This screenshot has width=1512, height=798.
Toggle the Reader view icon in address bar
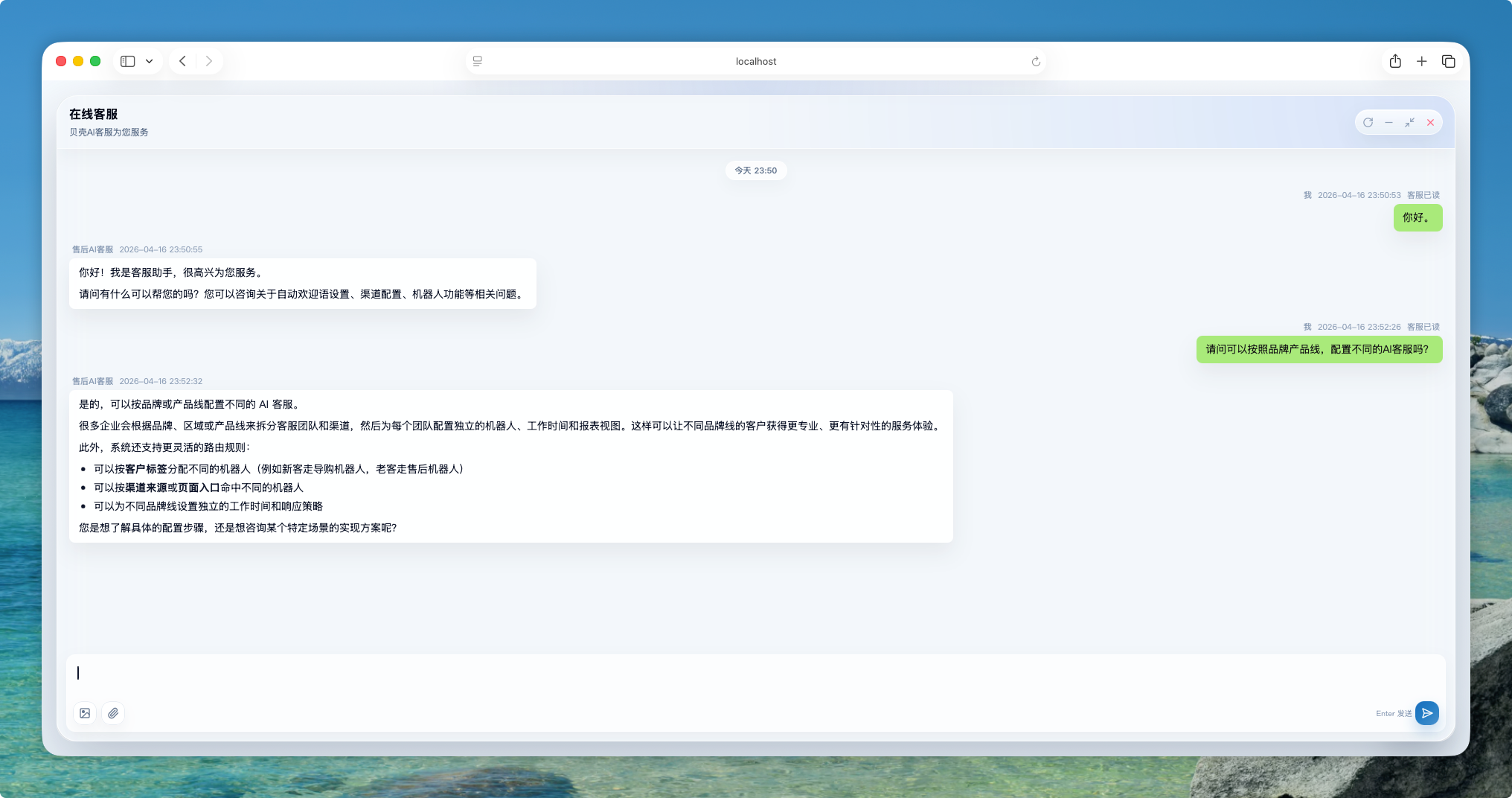(x=477, y=61)
